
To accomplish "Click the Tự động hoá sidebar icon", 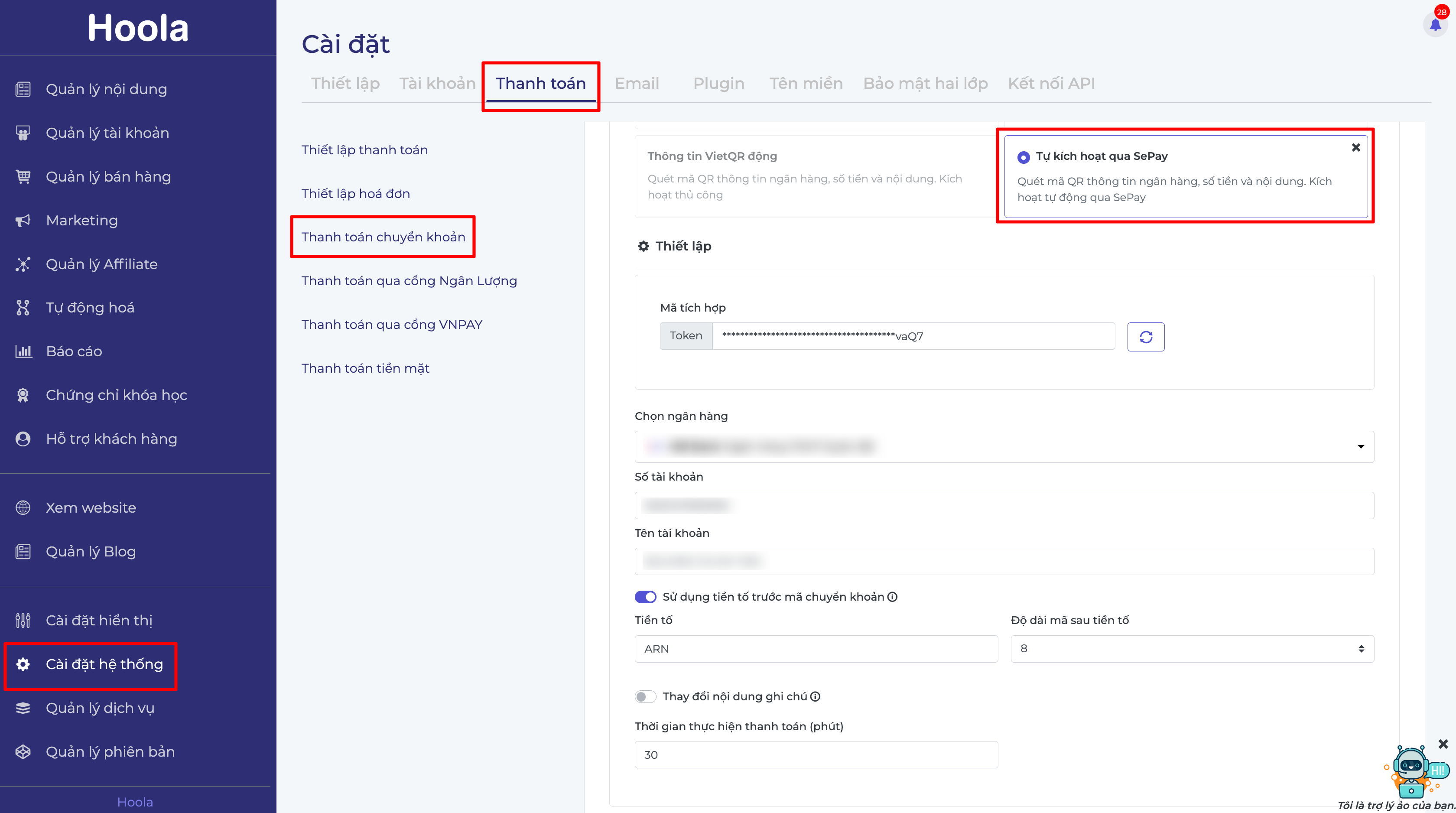I will pyautogui.click(x=23, y=308).
